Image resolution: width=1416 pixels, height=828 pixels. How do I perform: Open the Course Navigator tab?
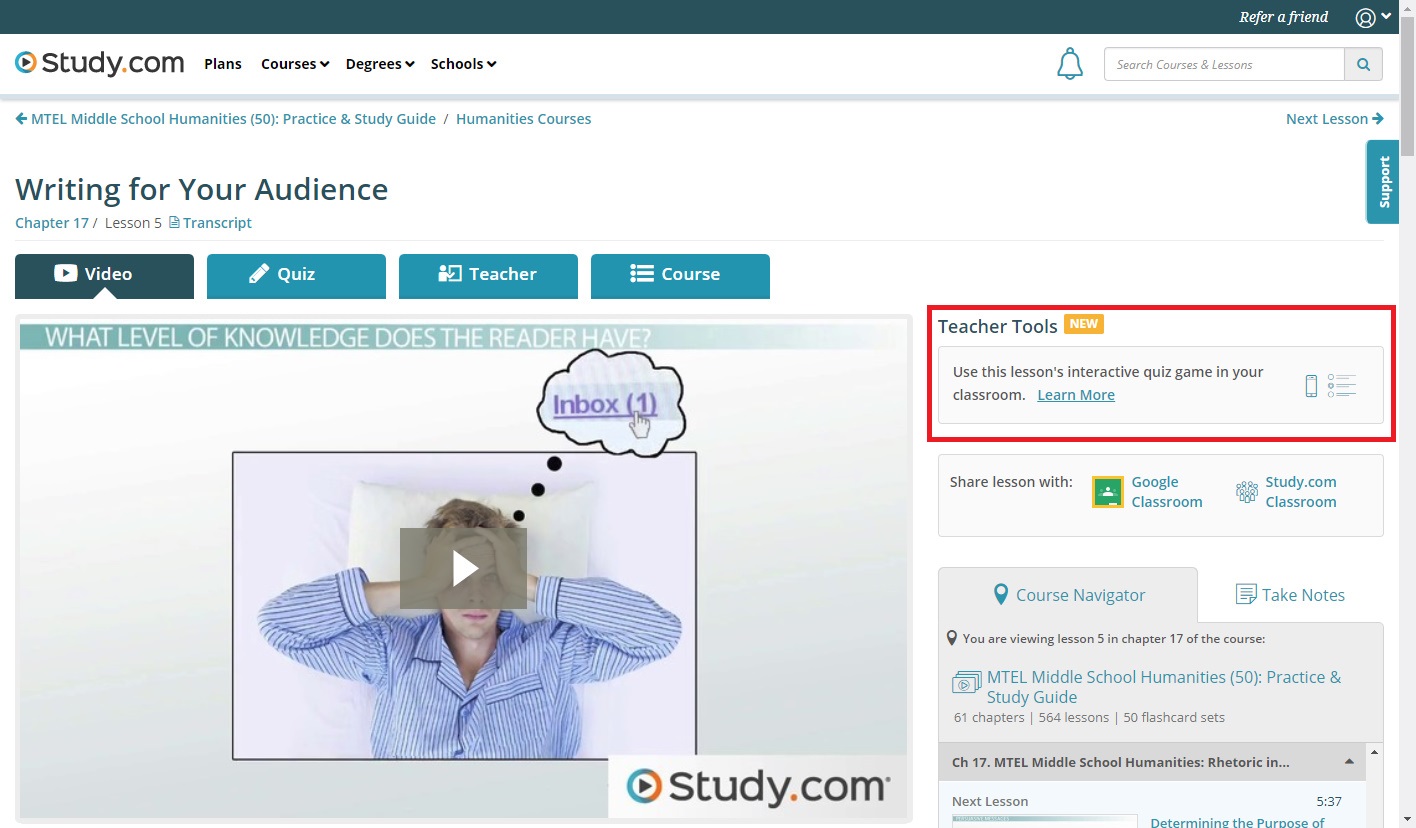(1067, 595)
